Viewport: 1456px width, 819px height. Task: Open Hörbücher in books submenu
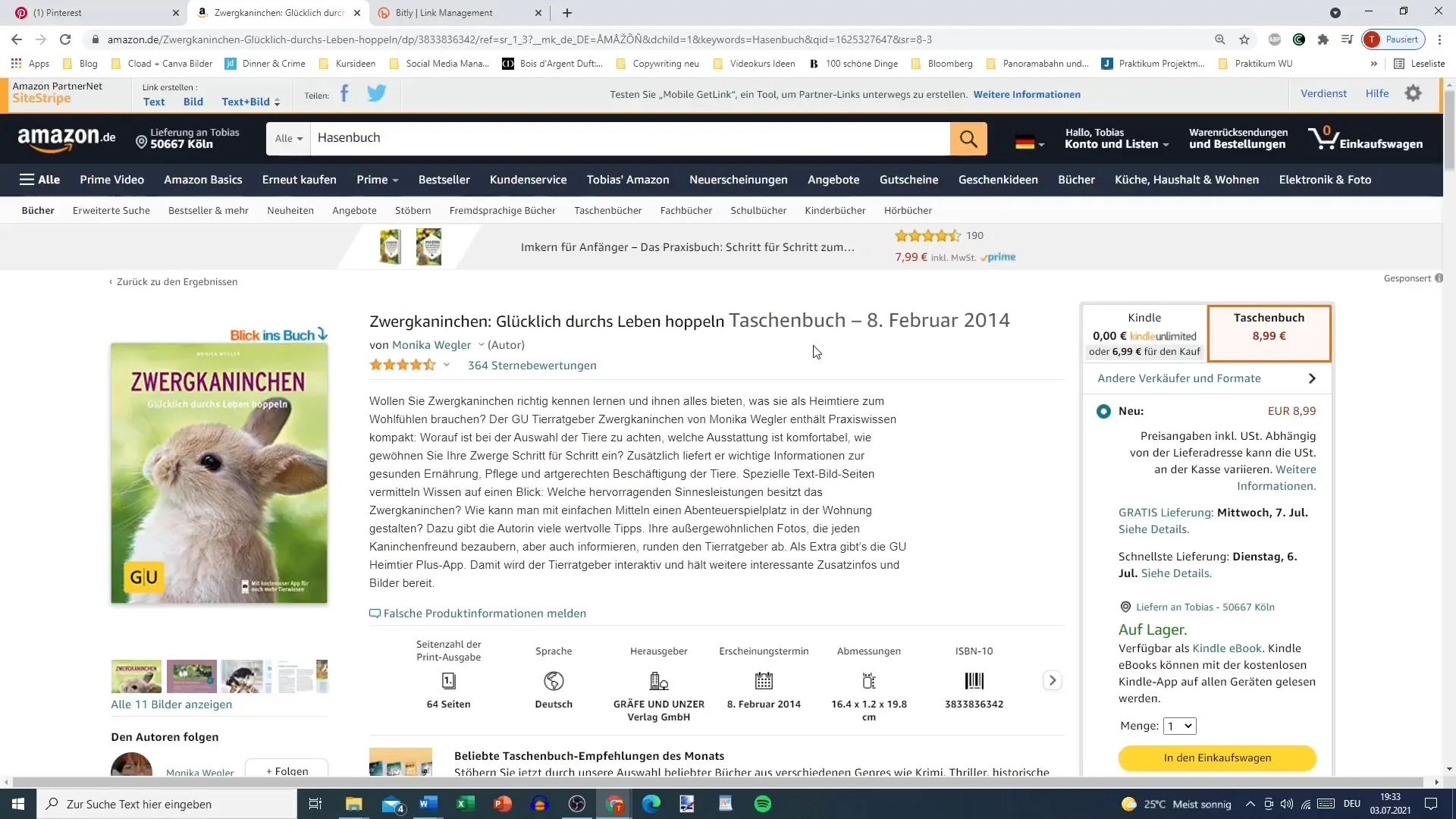908,210
